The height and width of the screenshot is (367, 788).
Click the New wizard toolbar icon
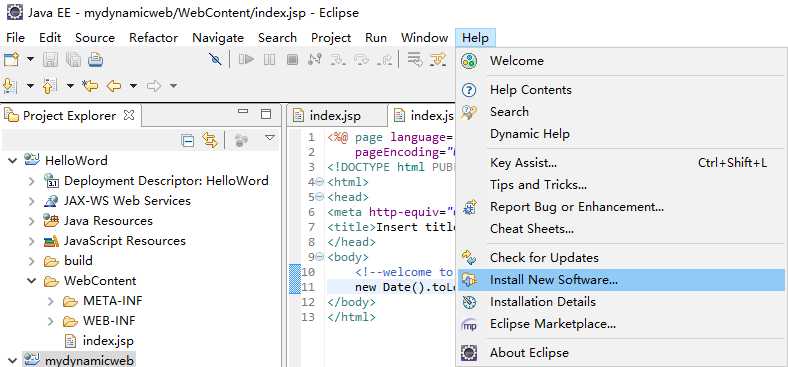tap(11, 60)
